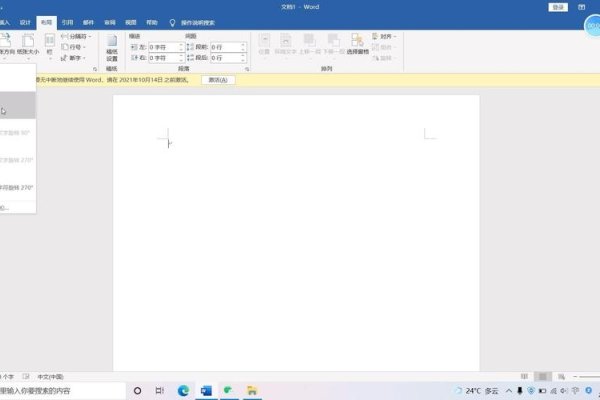Click the right indent (右) field
The image size is (600, 400).
coord(166,58)
